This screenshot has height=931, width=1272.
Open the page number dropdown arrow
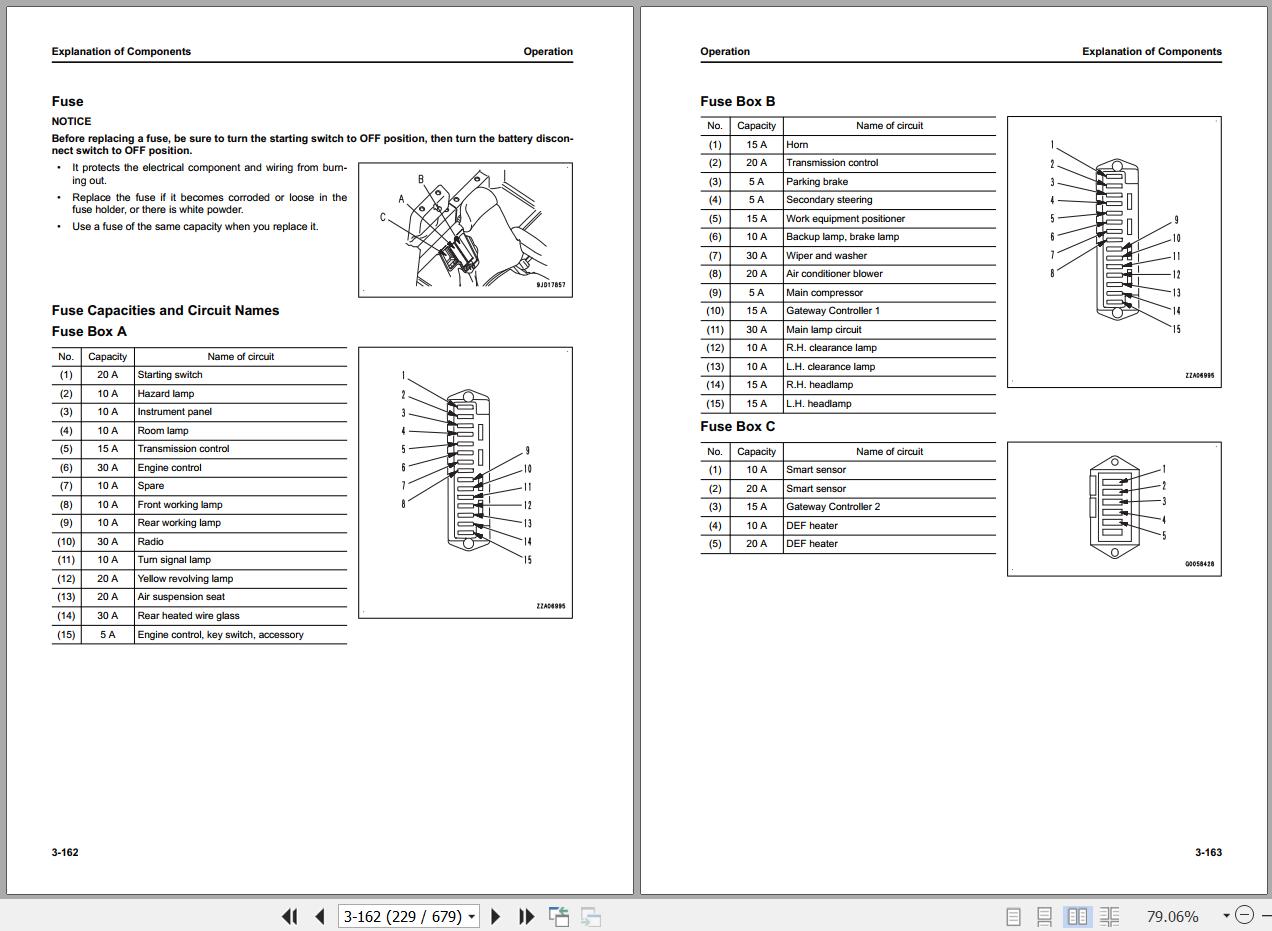coord(471,916)
